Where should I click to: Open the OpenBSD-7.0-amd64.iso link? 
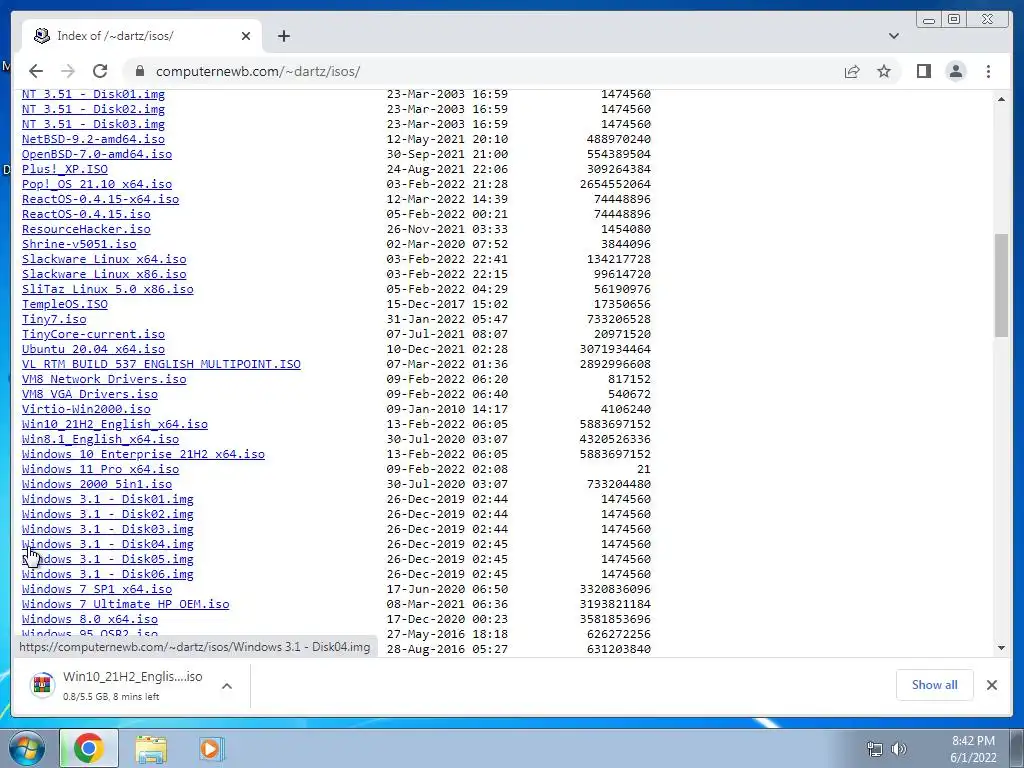97,154
